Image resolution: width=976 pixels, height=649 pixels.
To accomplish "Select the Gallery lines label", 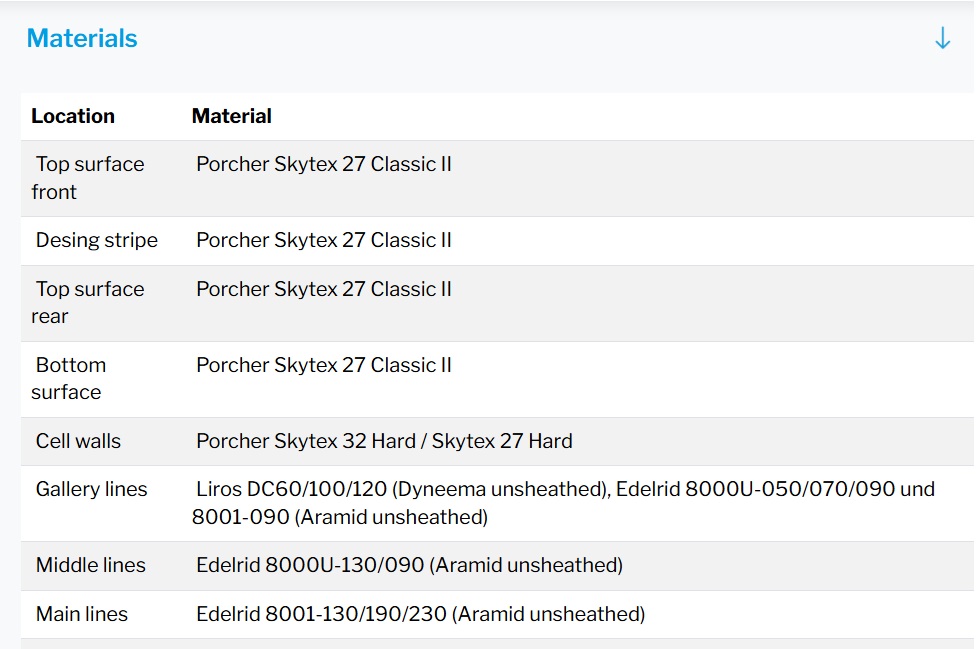I will [x=91, y=489].
